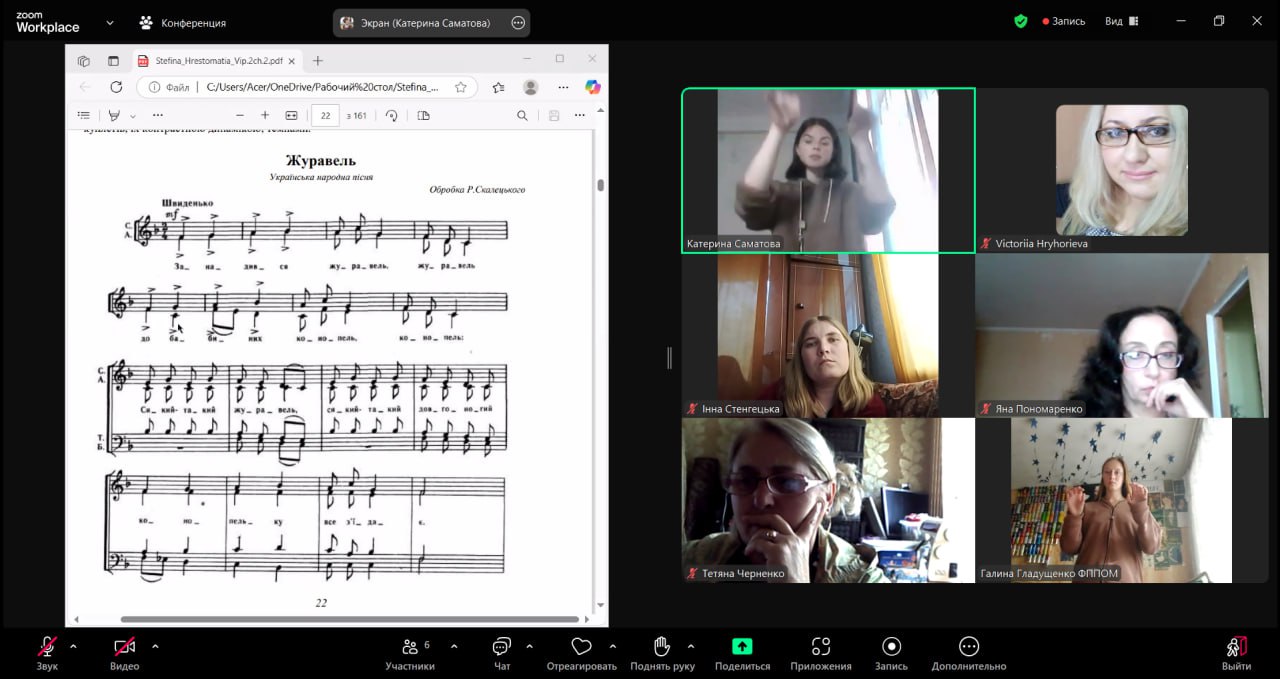1280x679 pixels.
Task: Open Дополнительно more options menu
Action: [x=969, y=653]
